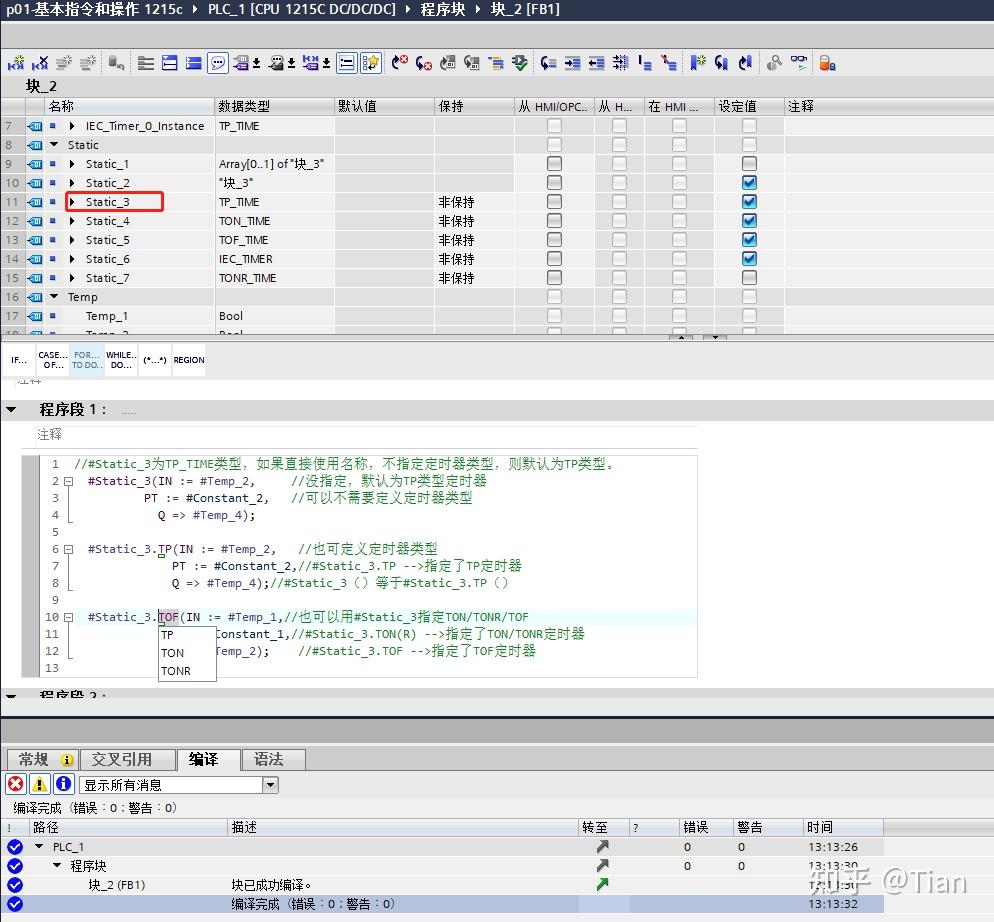Uncheck the 设定值 checkbox for Static_2

(x=748, y=182)
